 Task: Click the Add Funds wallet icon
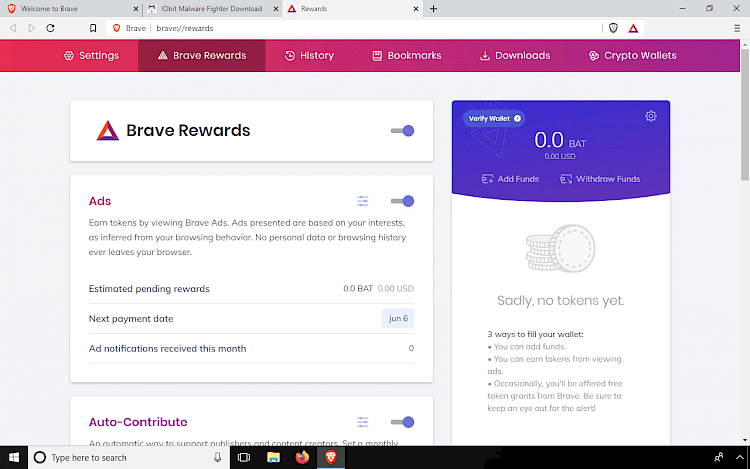pos(487,179)
